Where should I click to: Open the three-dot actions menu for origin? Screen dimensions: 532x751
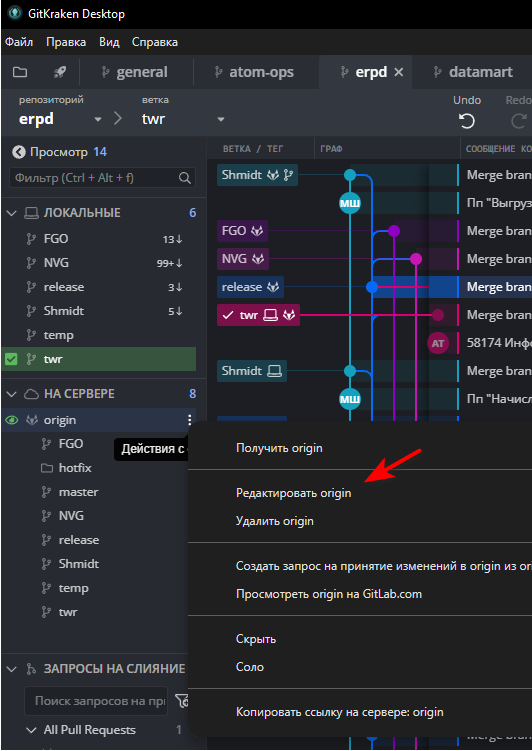point(190,420)
